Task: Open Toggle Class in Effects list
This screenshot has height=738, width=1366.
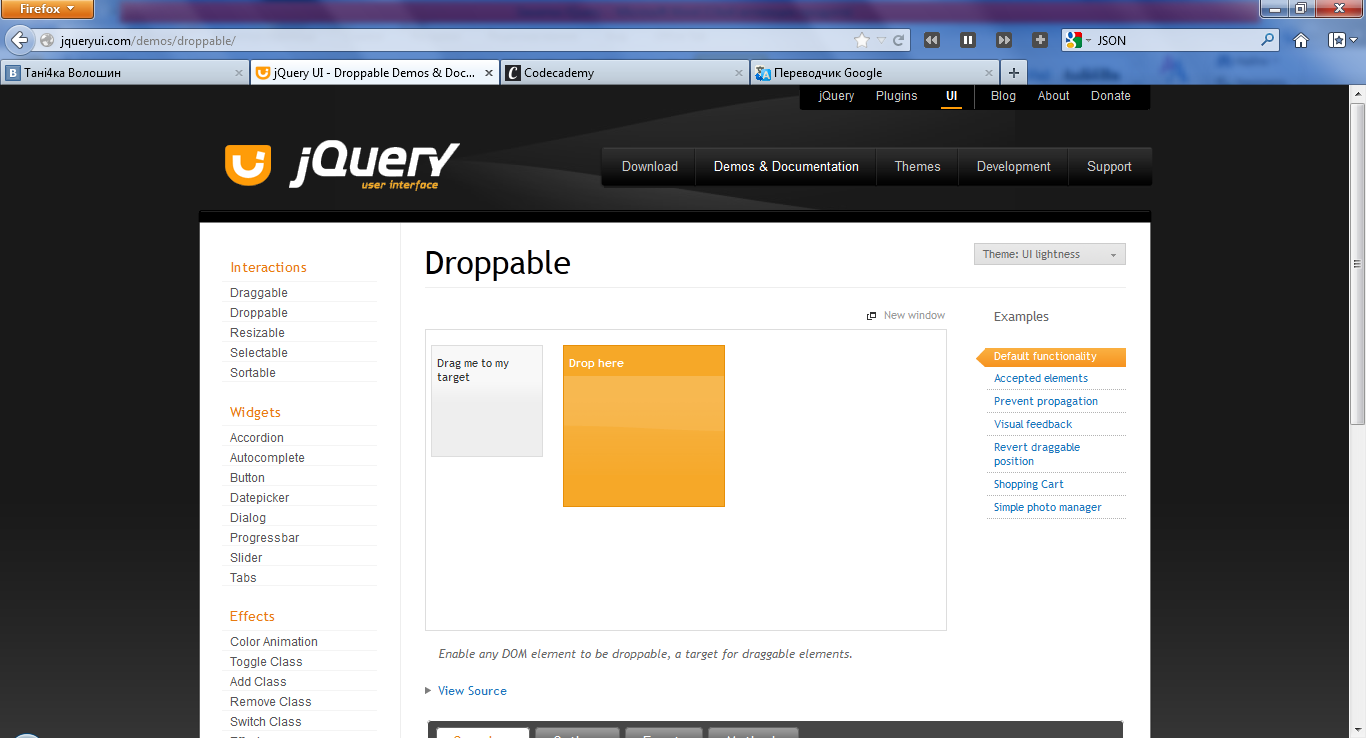Action: (266, 662)
